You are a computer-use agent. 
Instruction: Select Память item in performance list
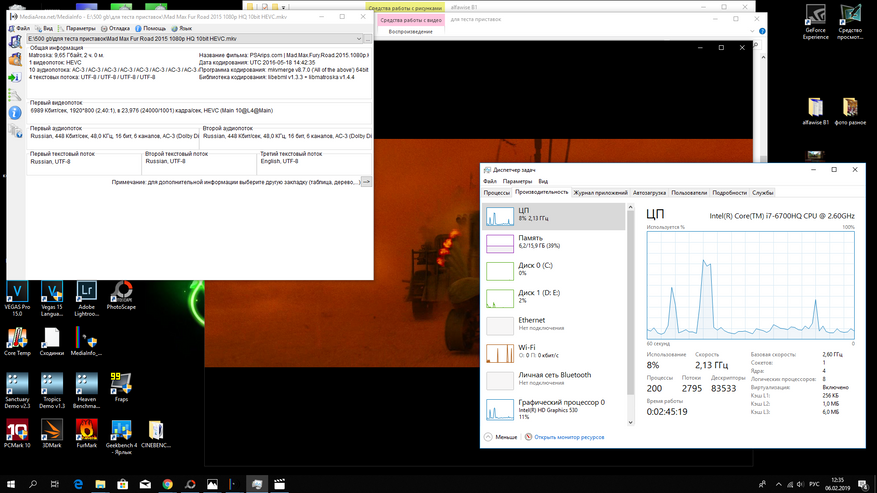tap(554, 243)
